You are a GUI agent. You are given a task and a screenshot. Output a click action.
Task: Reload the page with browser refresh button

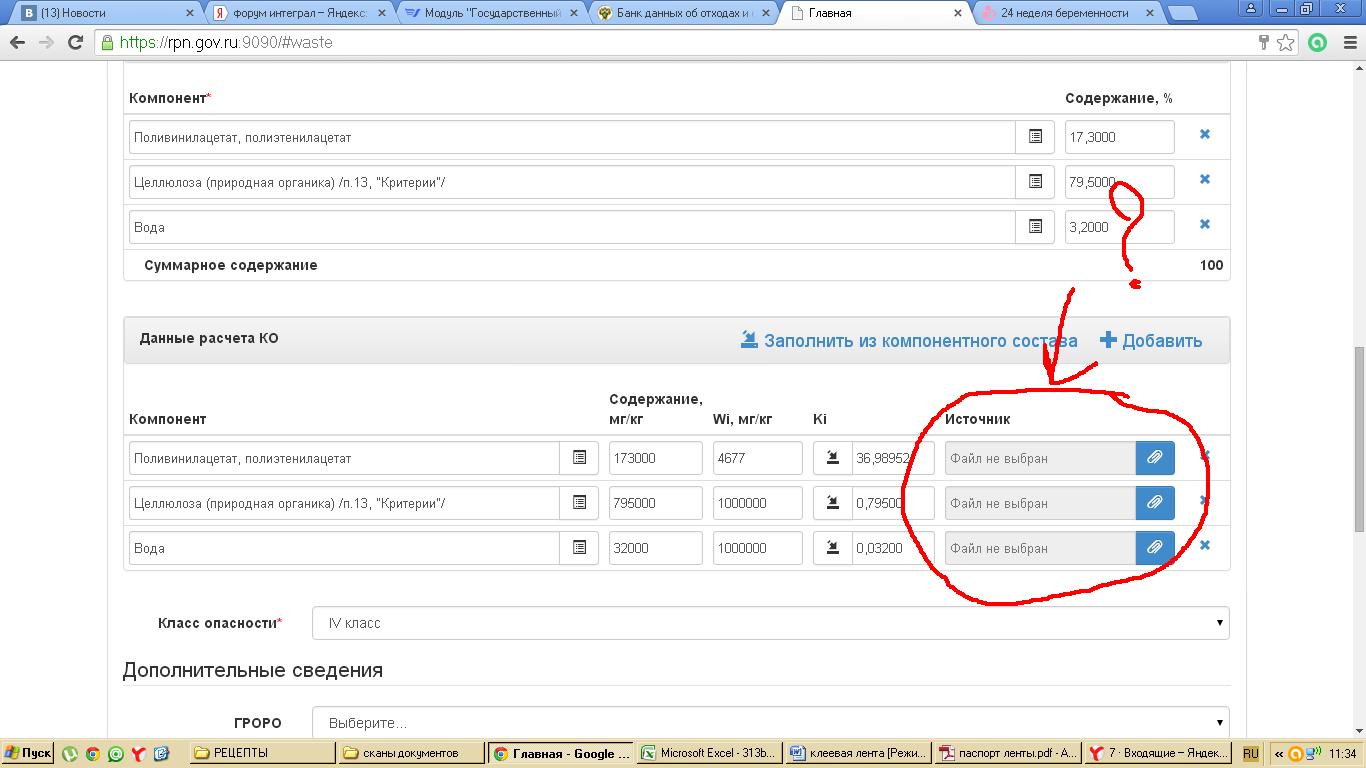pos(75,42)
